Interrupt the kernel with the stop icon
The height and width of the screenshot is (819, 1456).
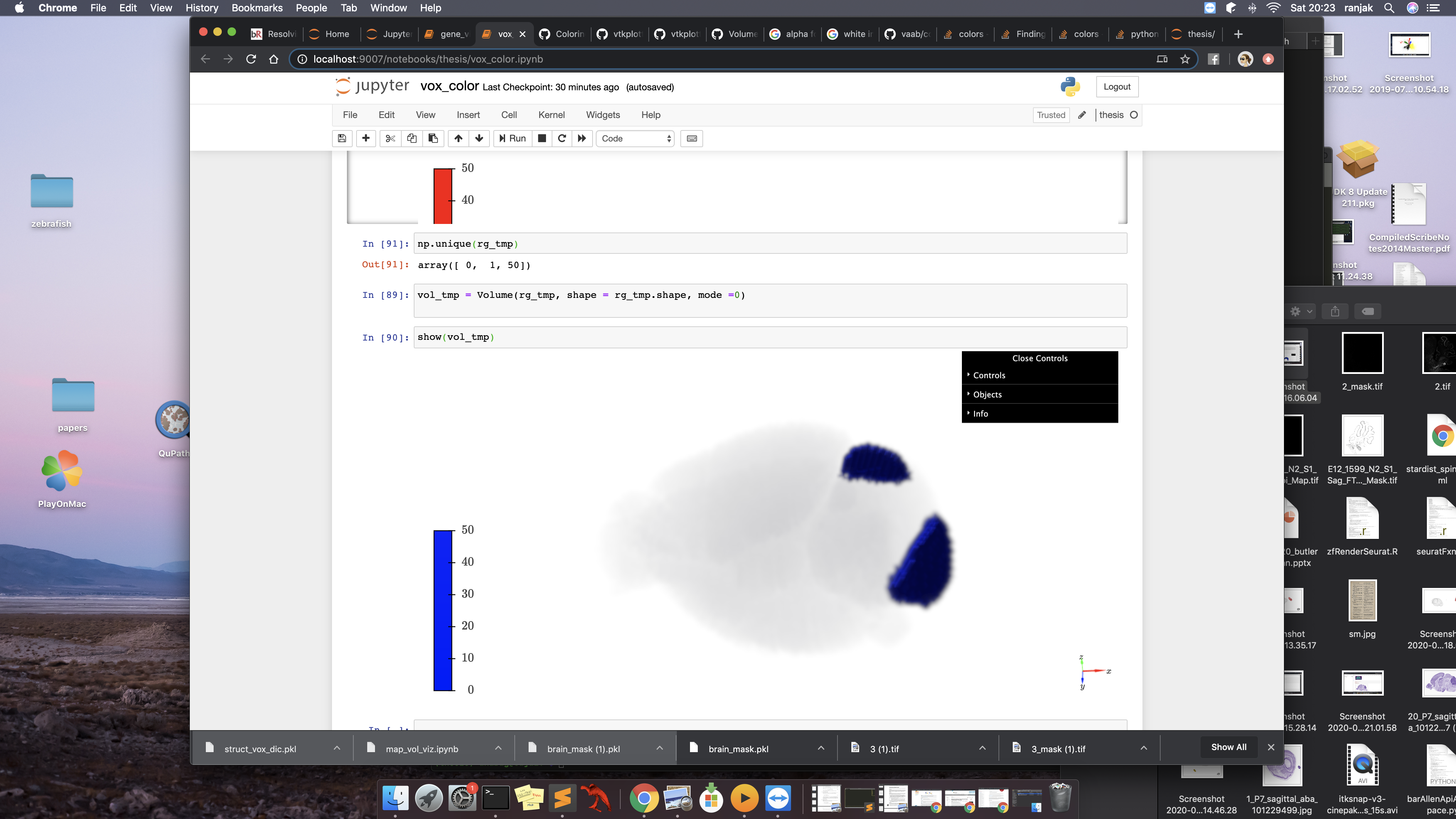click(541, 139)
